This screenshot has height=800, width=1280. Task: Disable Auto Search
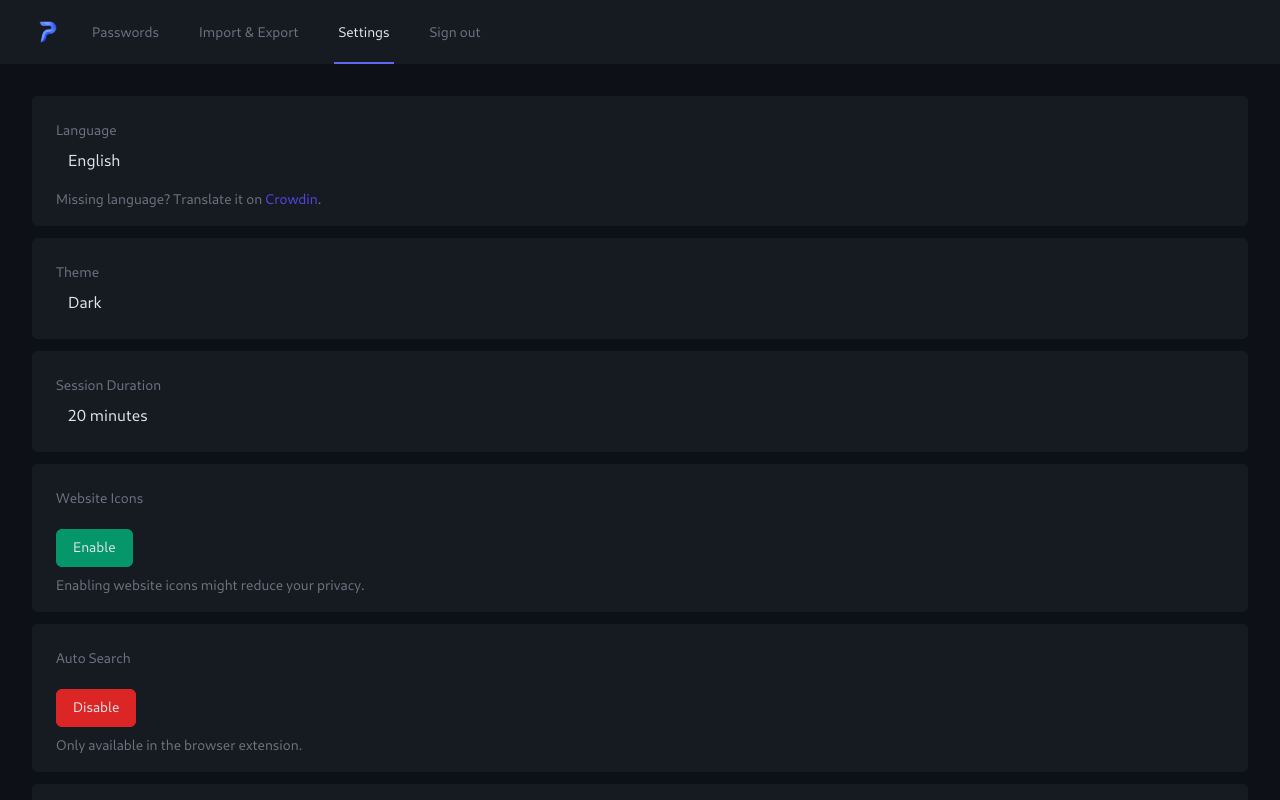coord(96,708)
